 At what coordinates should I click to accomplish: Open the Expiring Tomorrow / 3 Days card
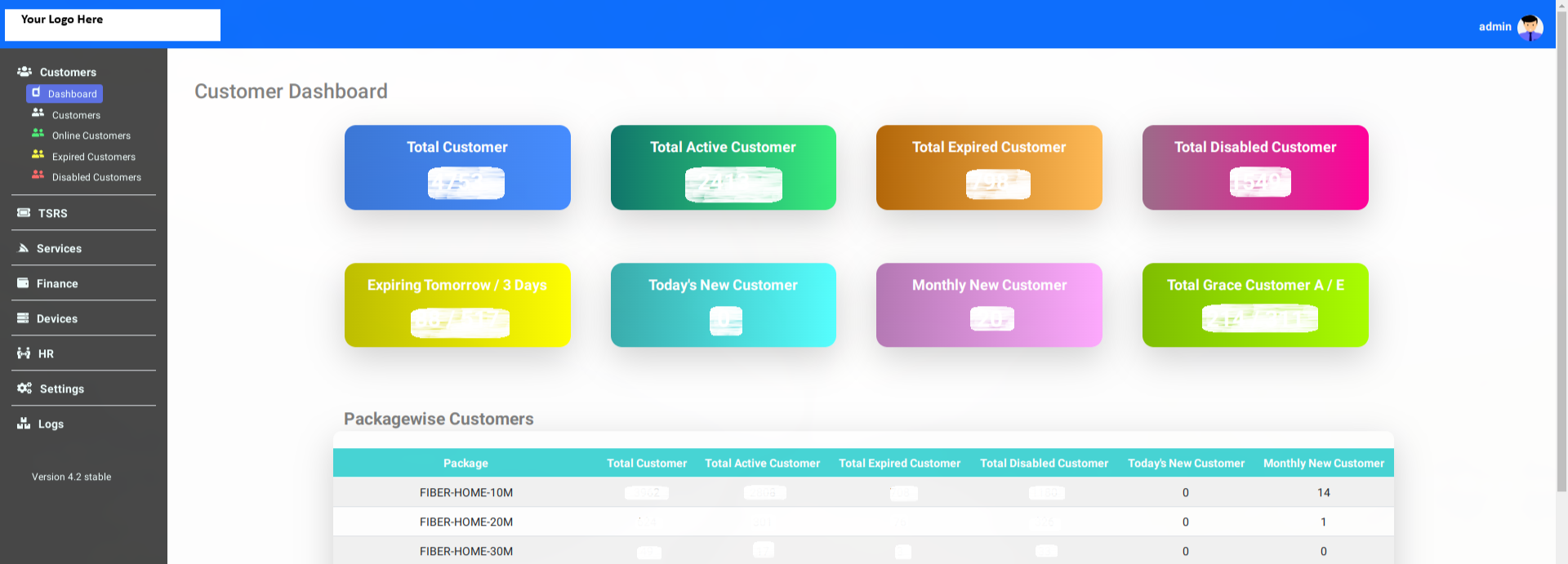tap(457, 304)
